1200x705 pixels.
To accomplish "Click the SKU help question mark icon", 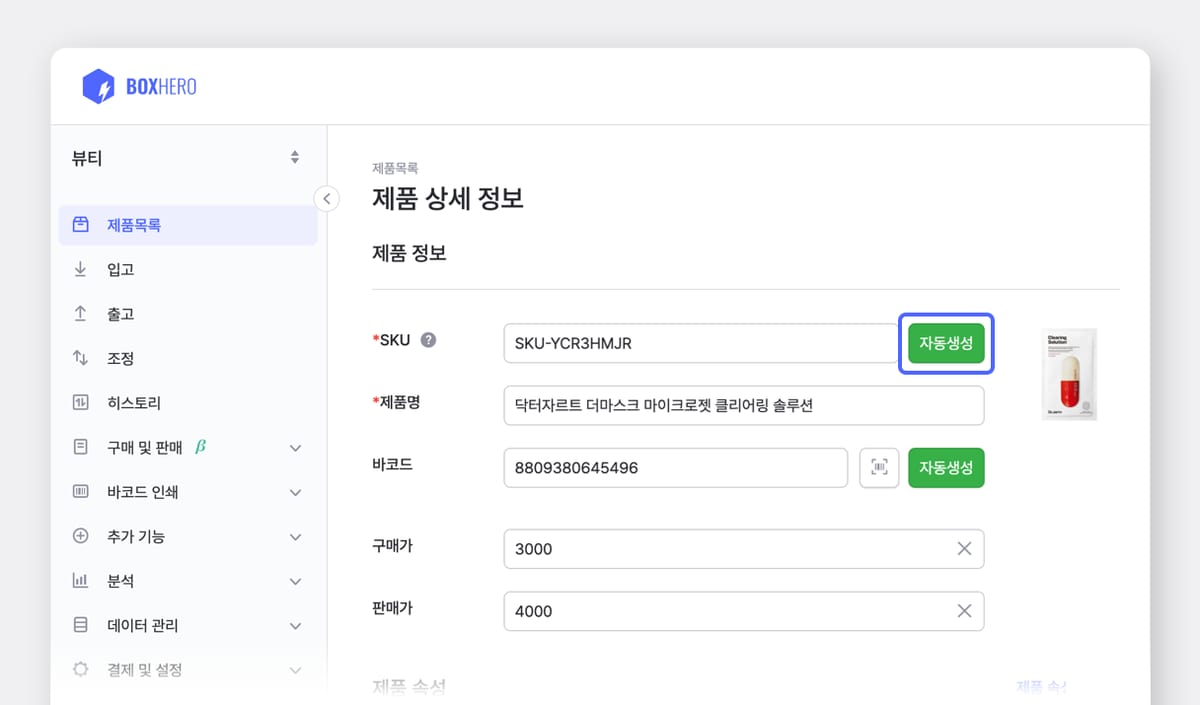I will pyautogui.click(x=429, y=339).
